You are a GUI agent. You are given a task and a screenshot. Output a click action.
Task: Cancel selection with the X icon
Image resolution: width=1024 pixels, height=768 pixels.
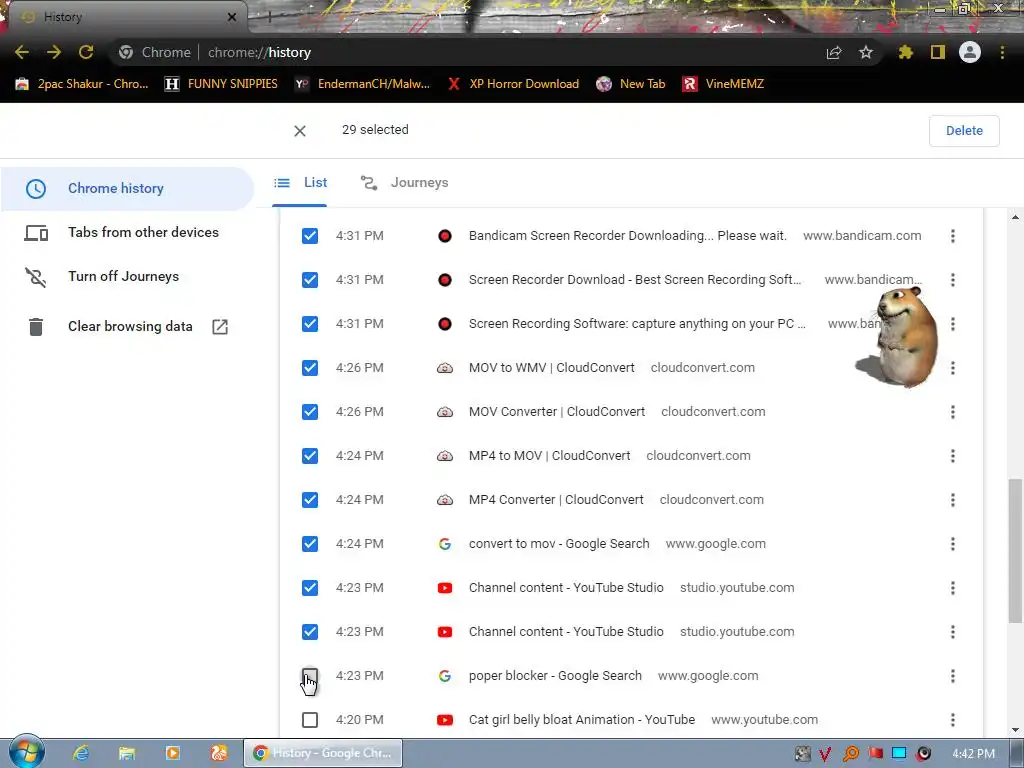tap(300, 131)
